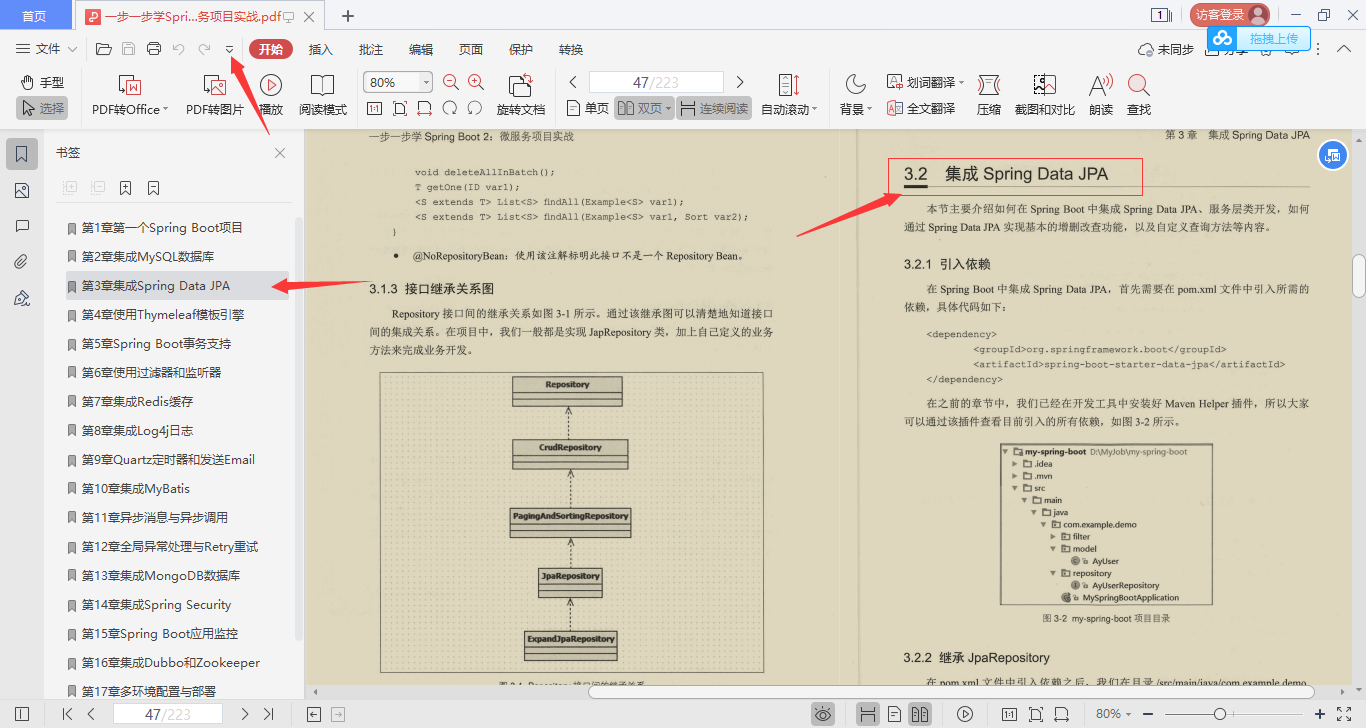Go to the 首页 home tab
This screenshot has width=1366, height=728.
tap(35, 15)
